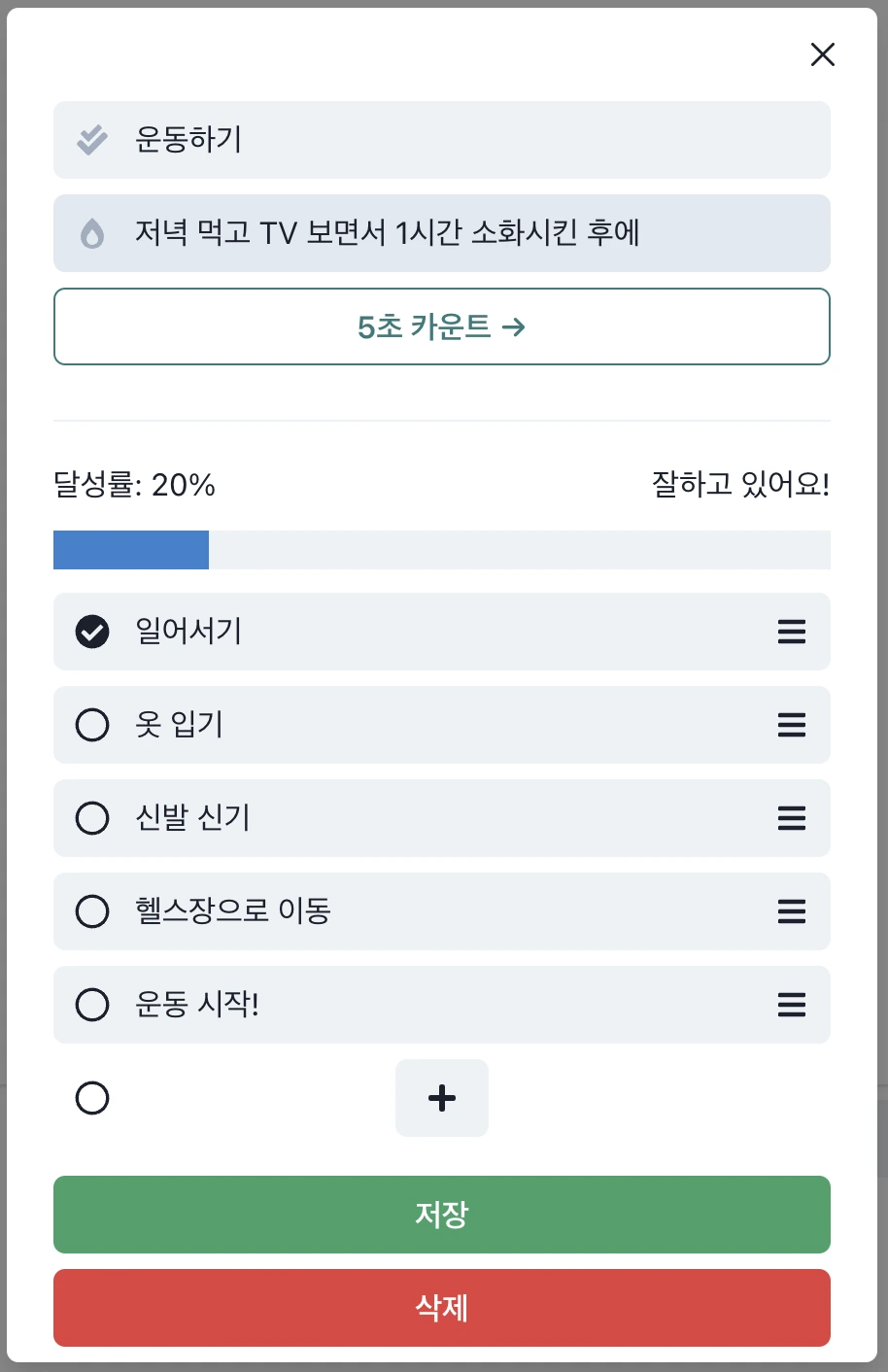888x1372 pixels.
Task: Click the drag handle on 운동 시작!
Action: (x=792, y=1005)
